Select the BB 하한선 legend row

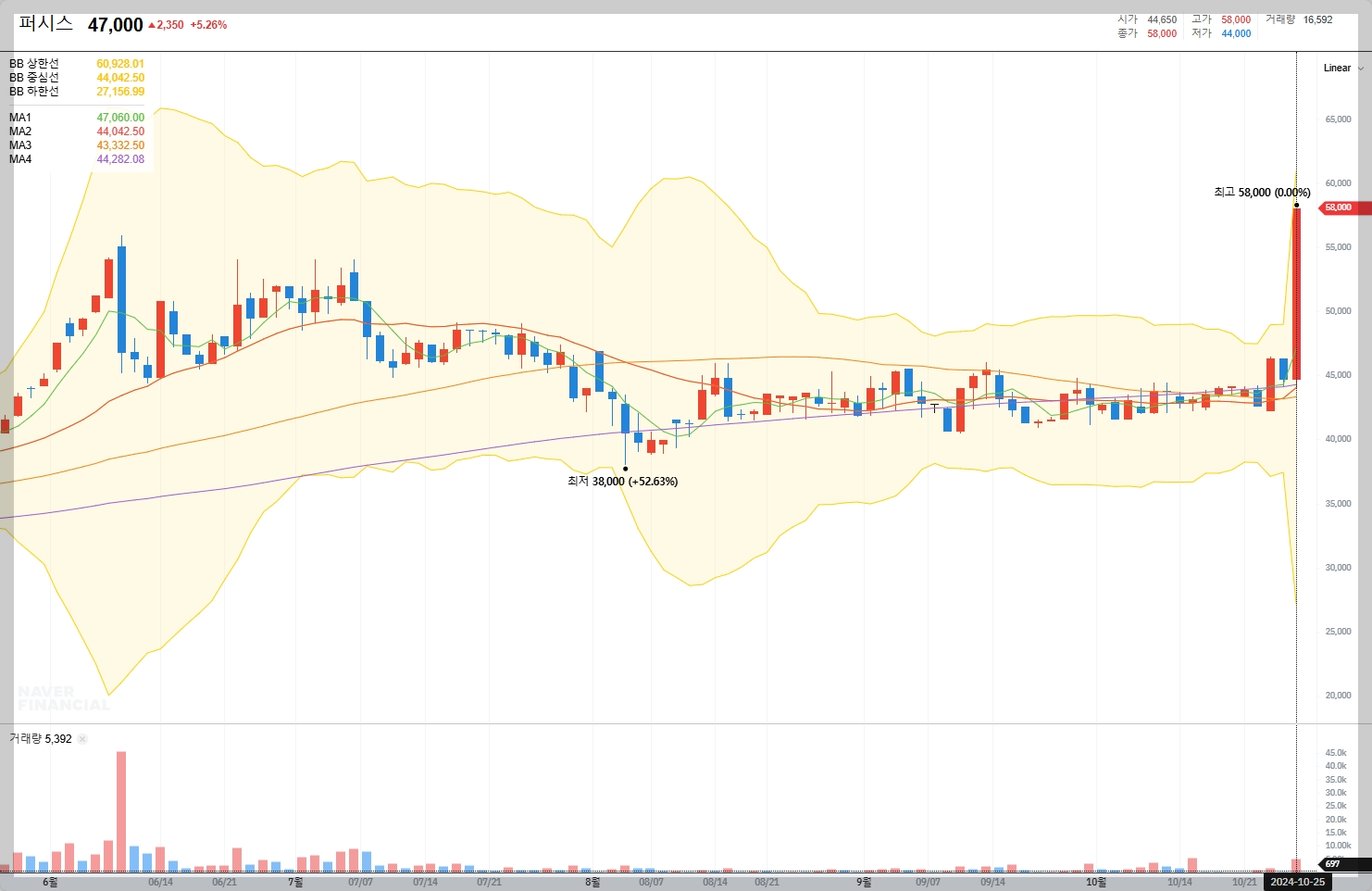pos(77,92)
